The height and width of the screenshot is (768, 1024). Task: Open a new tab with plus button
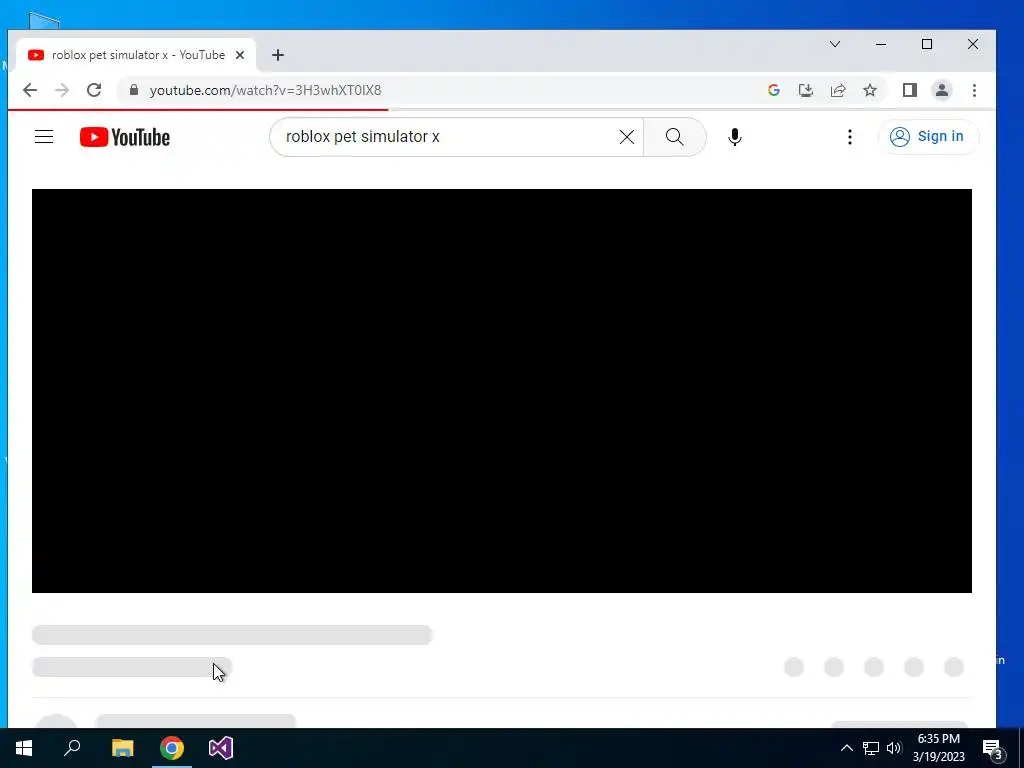pos(278,55)
